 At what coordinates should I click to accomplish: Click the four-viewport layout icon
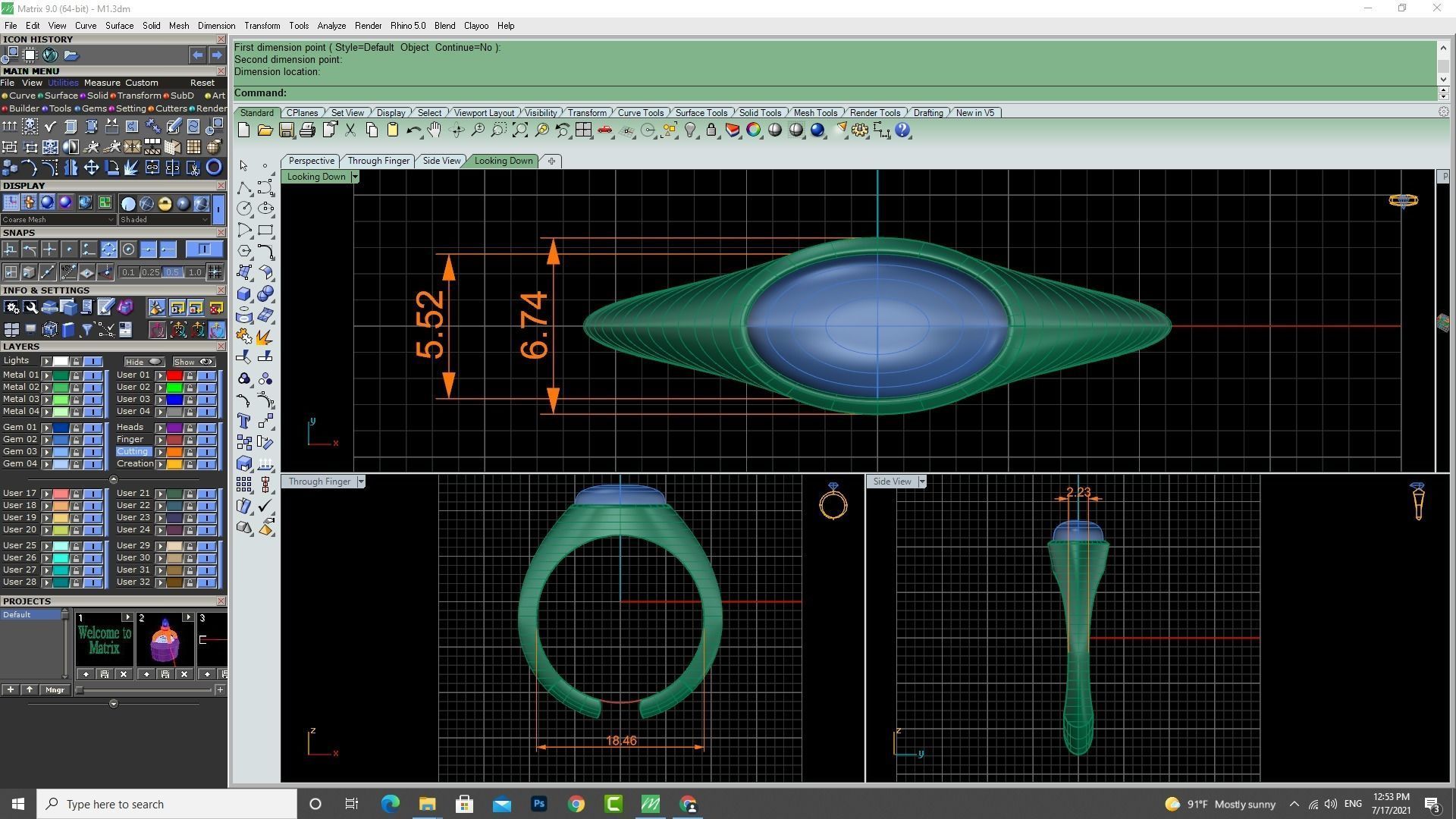click(583, 130)
